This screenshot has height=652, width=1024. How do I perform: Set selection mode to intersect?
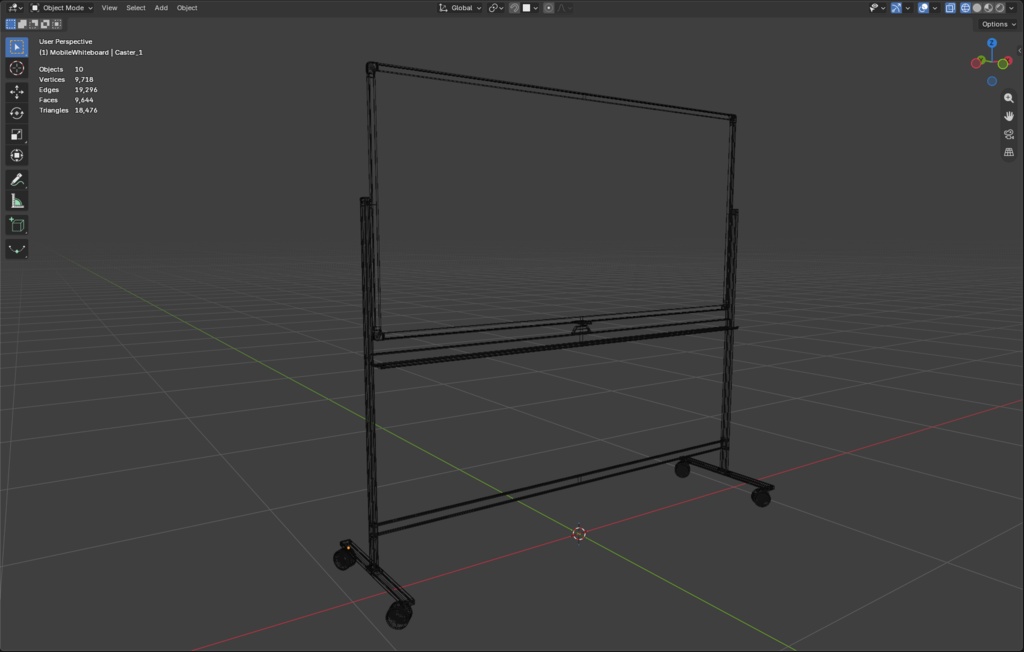(57, 24)
